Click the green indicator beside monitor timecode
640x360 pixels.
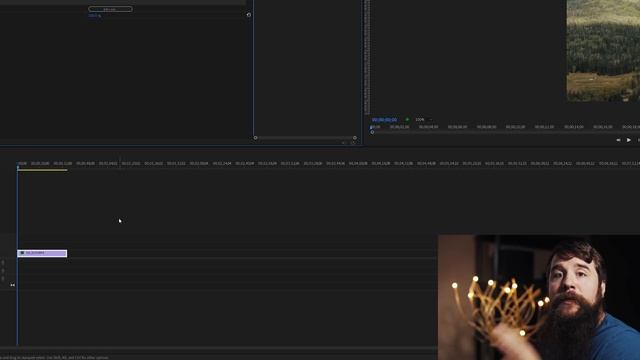tap(407, 120)
